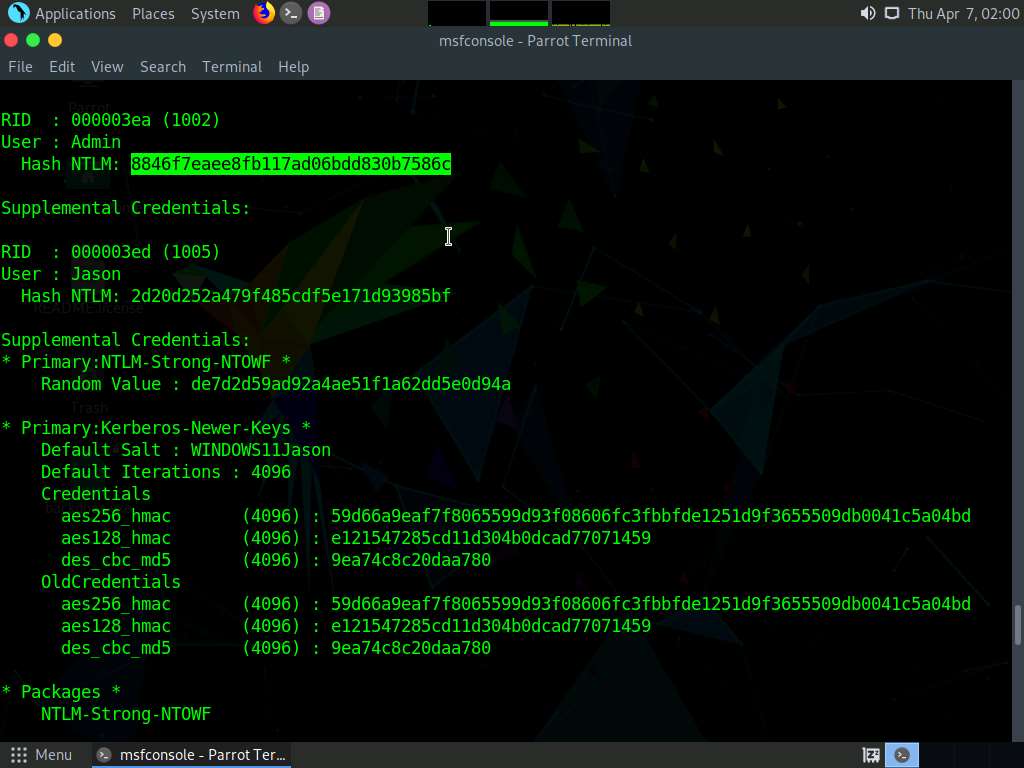This screenshot has width=1024, height=768.
Task: Launch Firefox from the top panel
Action: (264, 13)
